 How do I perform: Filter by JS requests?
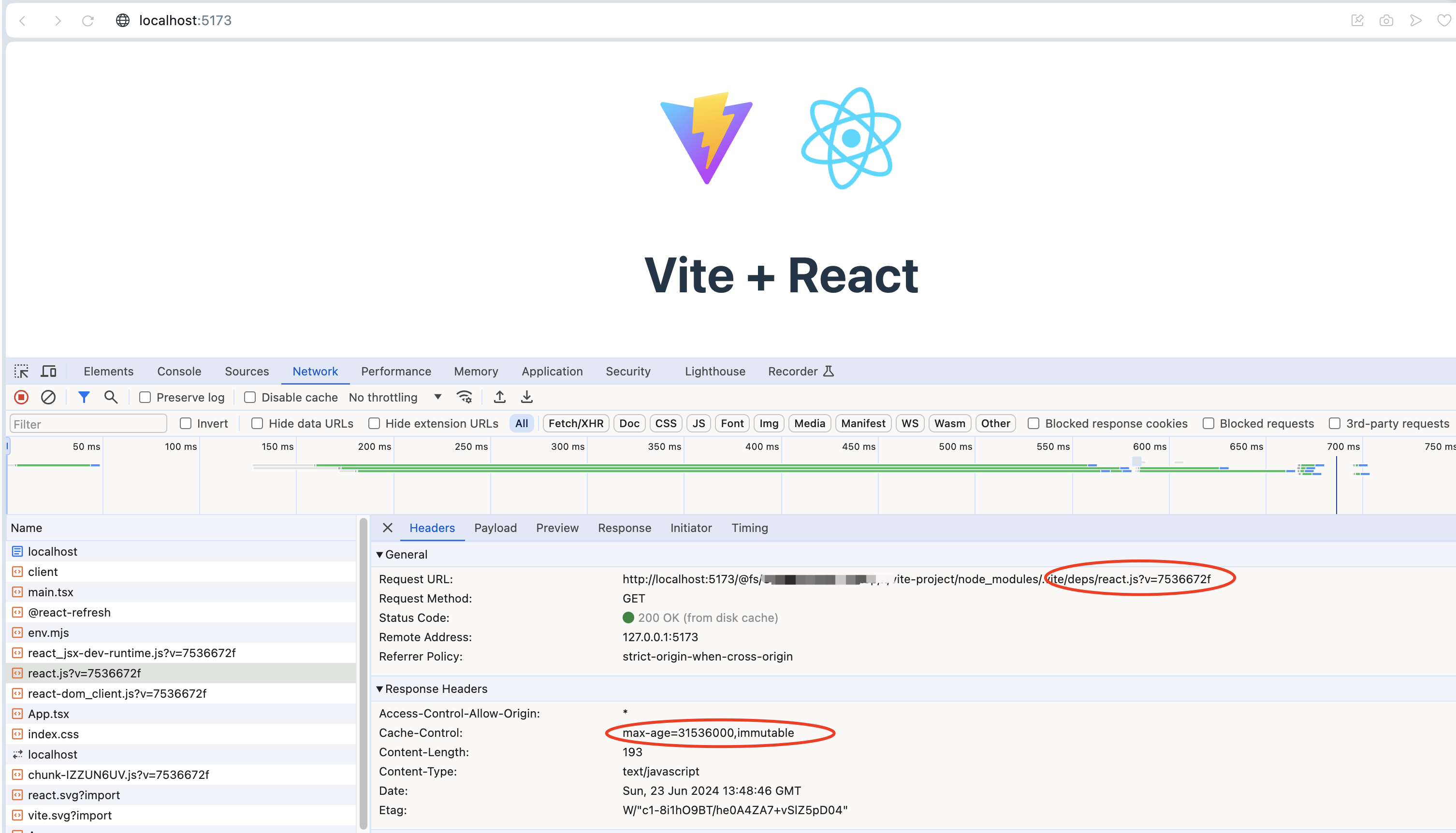point(698,423)
